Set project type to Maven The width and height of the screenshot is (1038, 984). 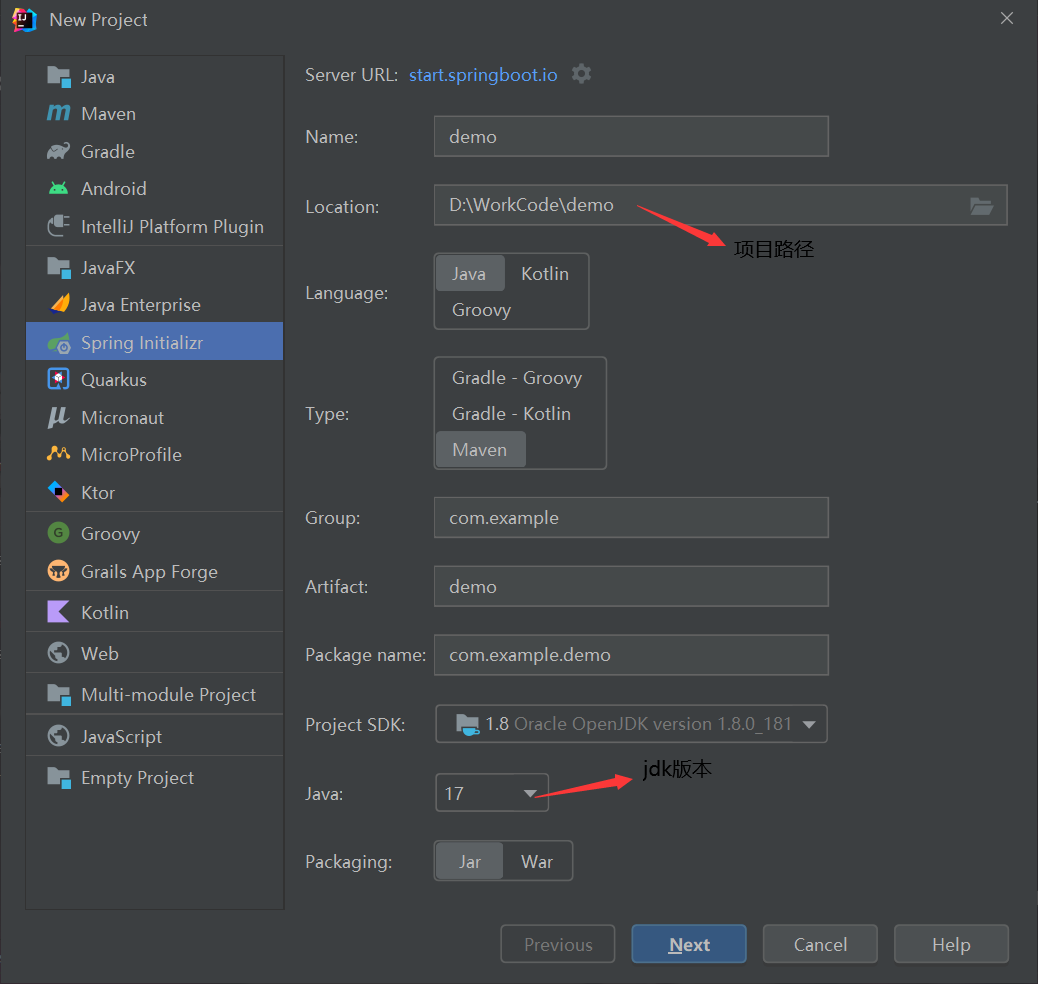click(480, 450)
